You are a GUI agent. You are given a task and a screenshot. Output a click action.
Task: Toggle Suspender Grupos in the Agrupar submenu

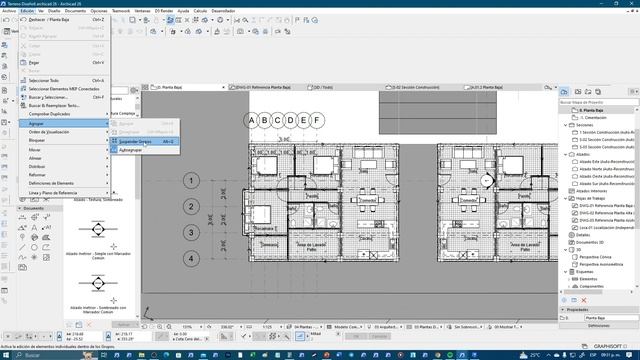(144, 141)
